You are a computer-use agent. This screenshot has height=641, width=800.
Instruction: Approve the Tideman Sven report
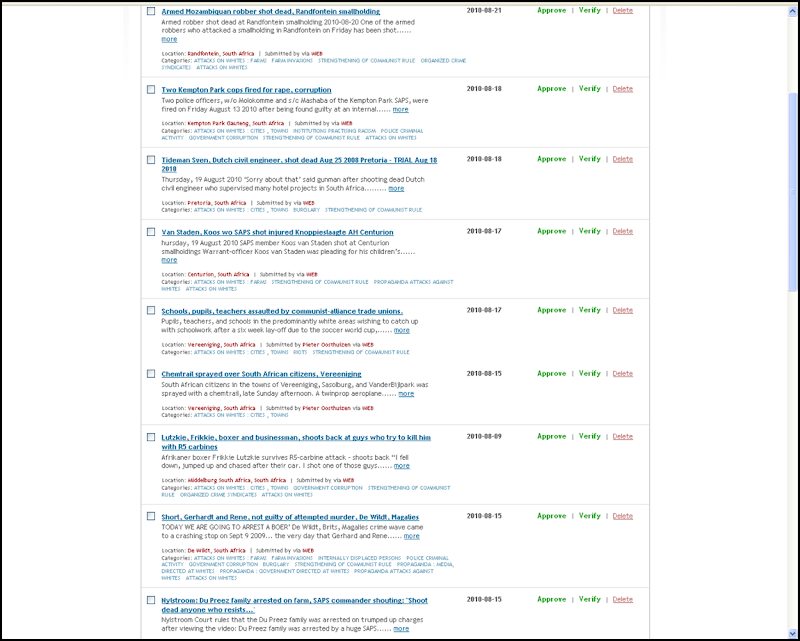(x=552, y=159)
